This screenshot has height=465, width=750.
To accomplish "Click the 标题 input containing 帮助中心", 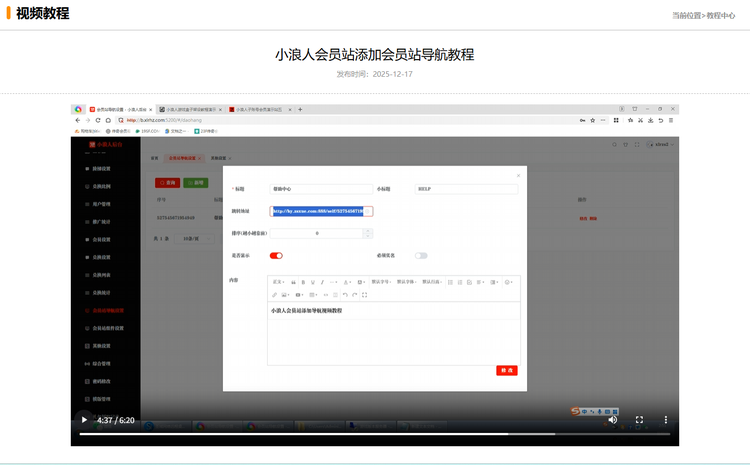I will coord(320,188).
